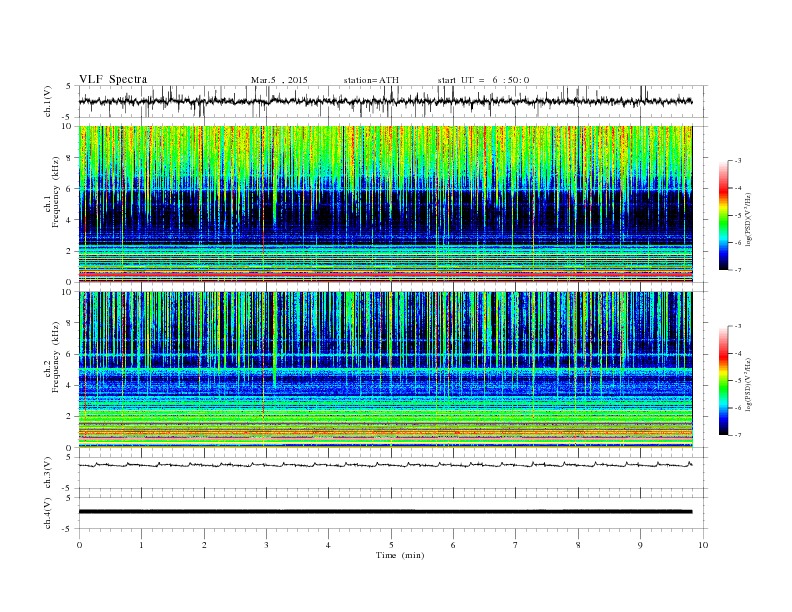Click the ch.2 spectrogram color bar
Image resolution: width=792 pixels, height=612 pixels.
[x=723, y=381]
